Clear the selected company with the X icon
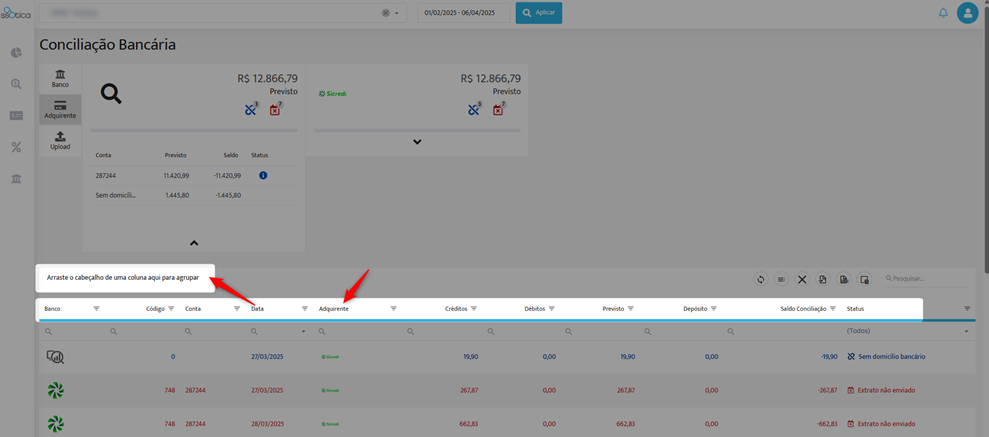Viewport: 989px width, 437px height. coord(385,13)
